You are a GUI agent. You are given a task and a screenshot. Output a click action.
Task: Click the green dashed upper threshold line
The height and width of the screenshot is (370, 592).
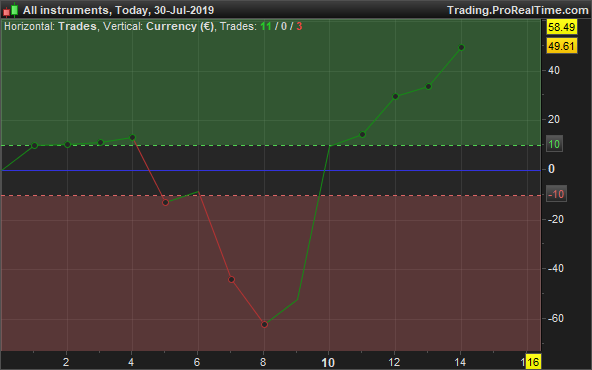point(270,145)
